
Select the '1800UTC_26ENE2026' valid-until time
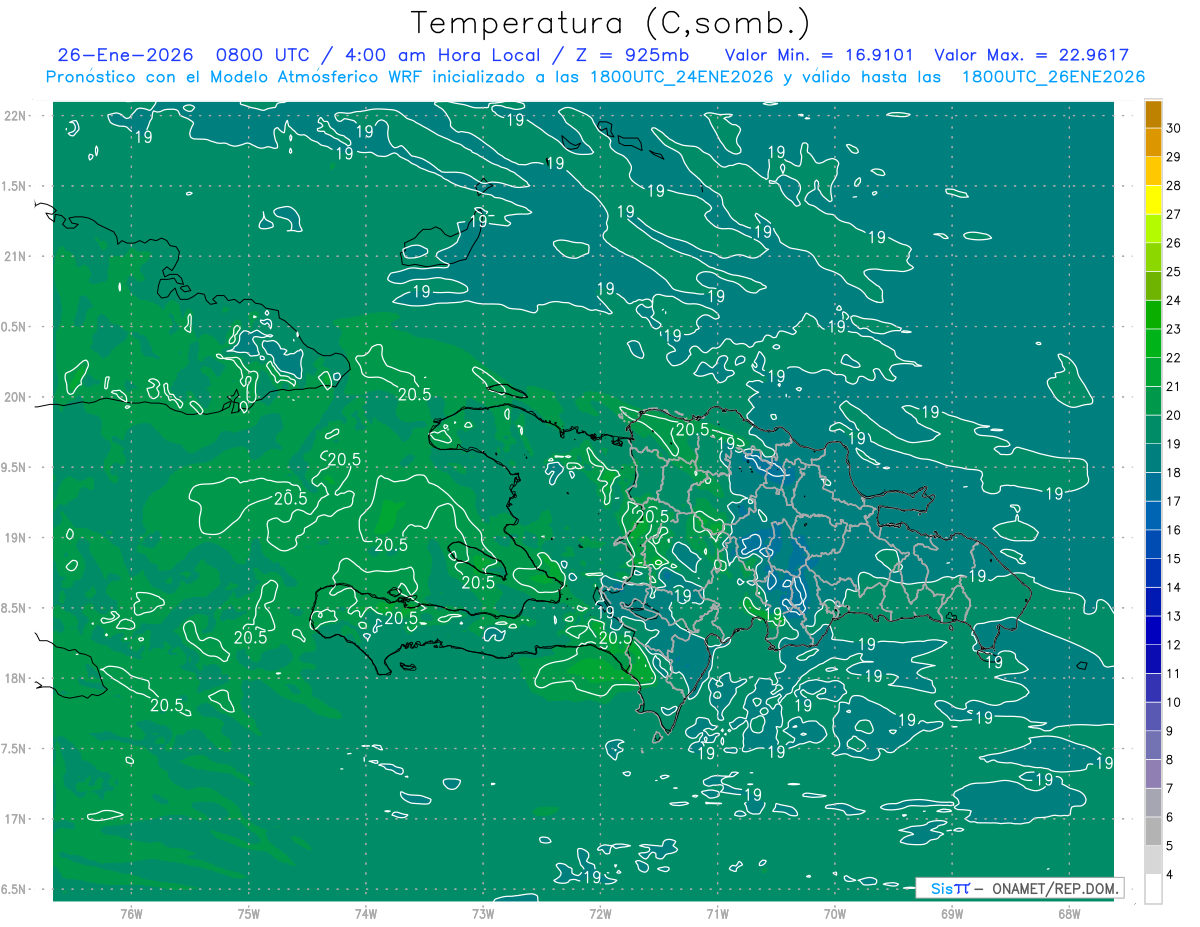pyautogui.click(x=1053, y=77)
